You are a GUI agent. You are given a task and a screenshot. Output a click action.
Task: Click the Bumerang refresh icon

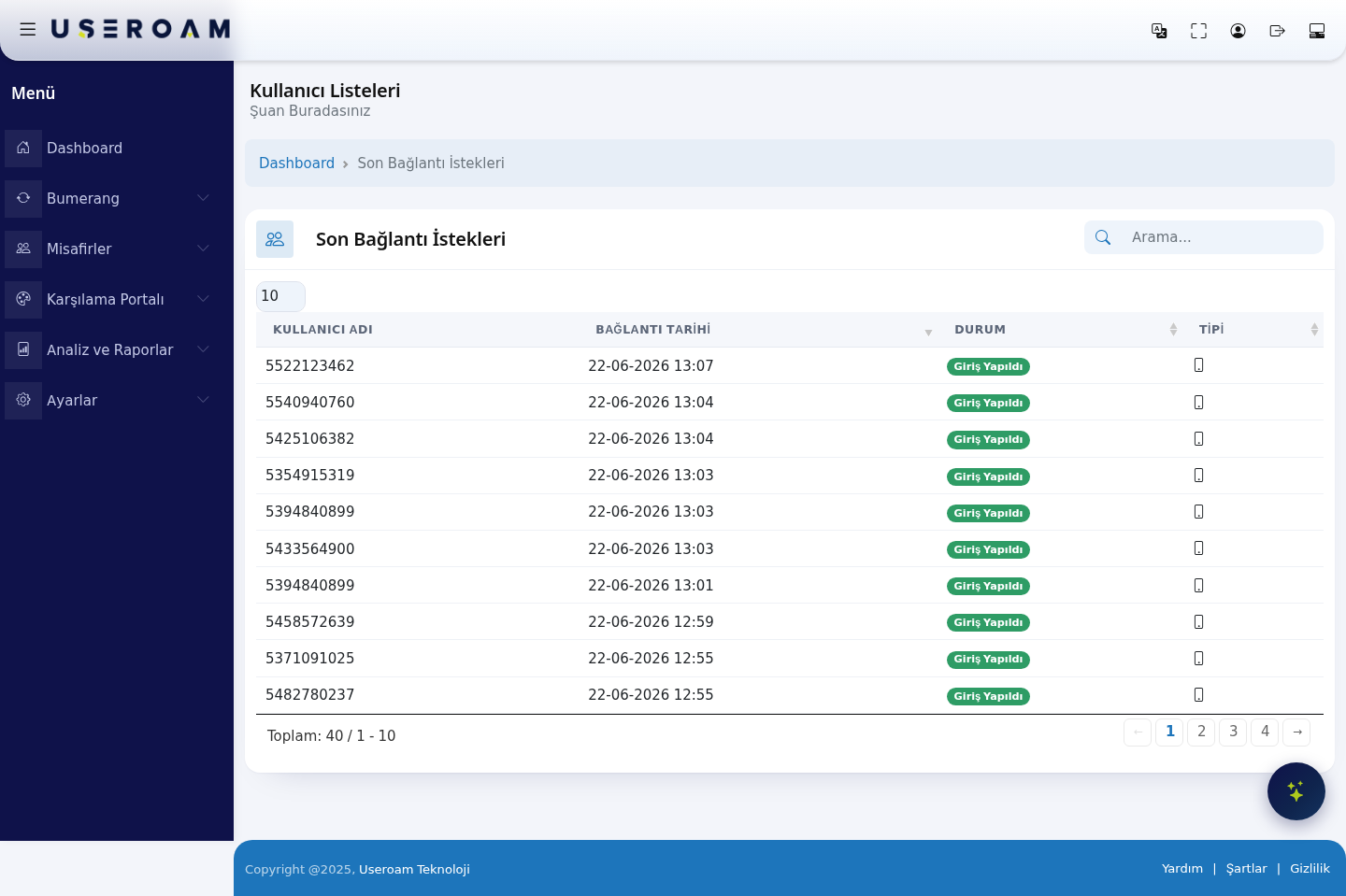[23, 198]
